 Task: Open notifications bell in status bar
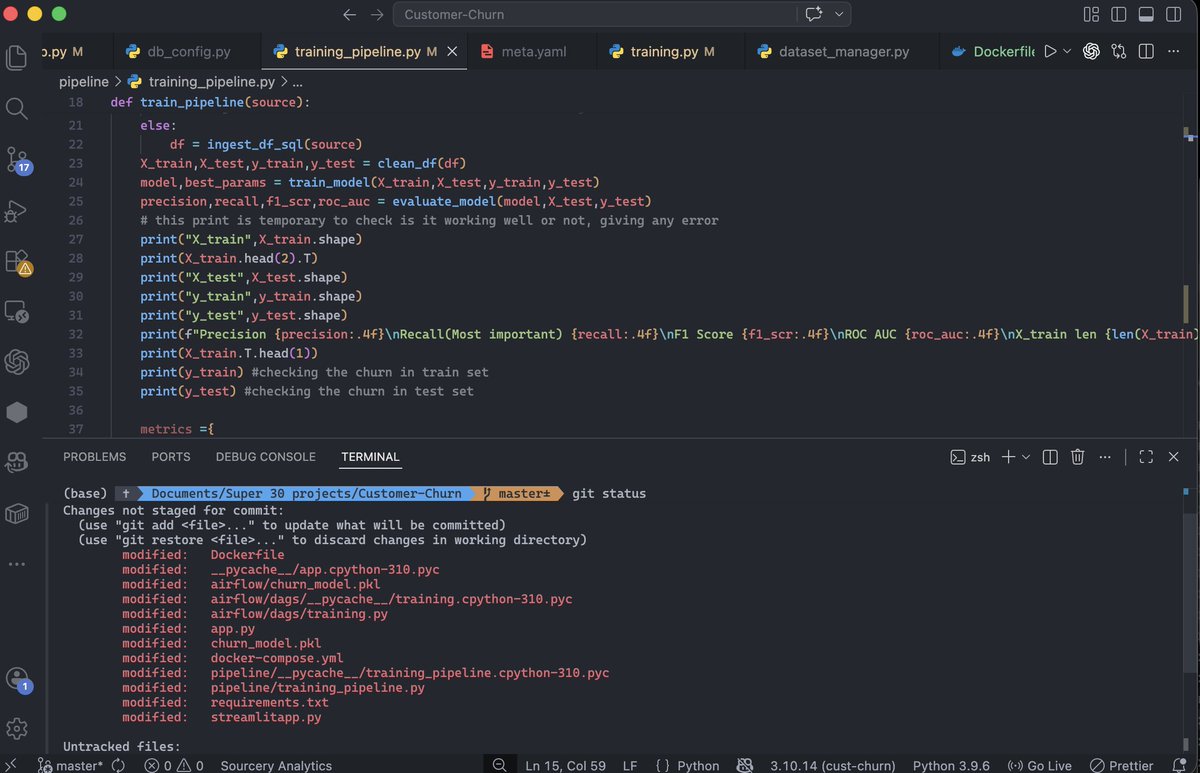pyautogui.click(x=1181, y=765)
